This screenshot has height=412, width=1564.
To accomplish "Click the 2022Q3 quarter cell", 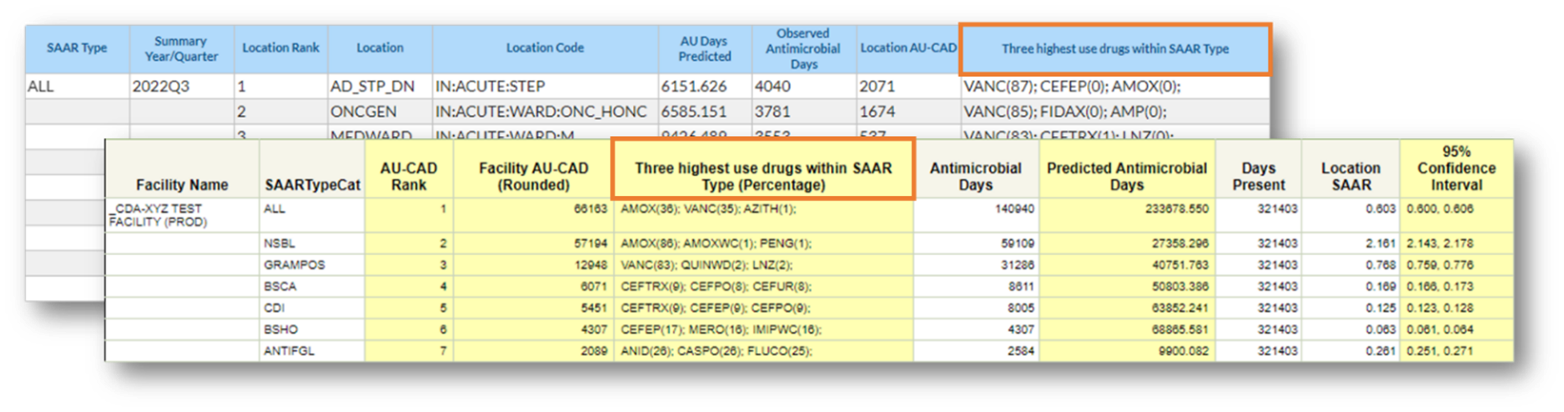I will tap(160, 87).
